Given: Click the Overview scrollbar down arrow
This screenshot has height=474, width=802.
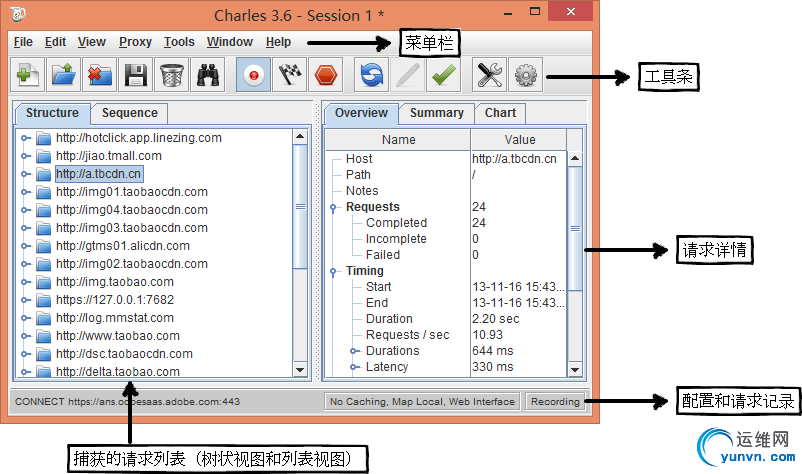Looking at the screenshot, I should pyautogui.click(x=575, y=369).
